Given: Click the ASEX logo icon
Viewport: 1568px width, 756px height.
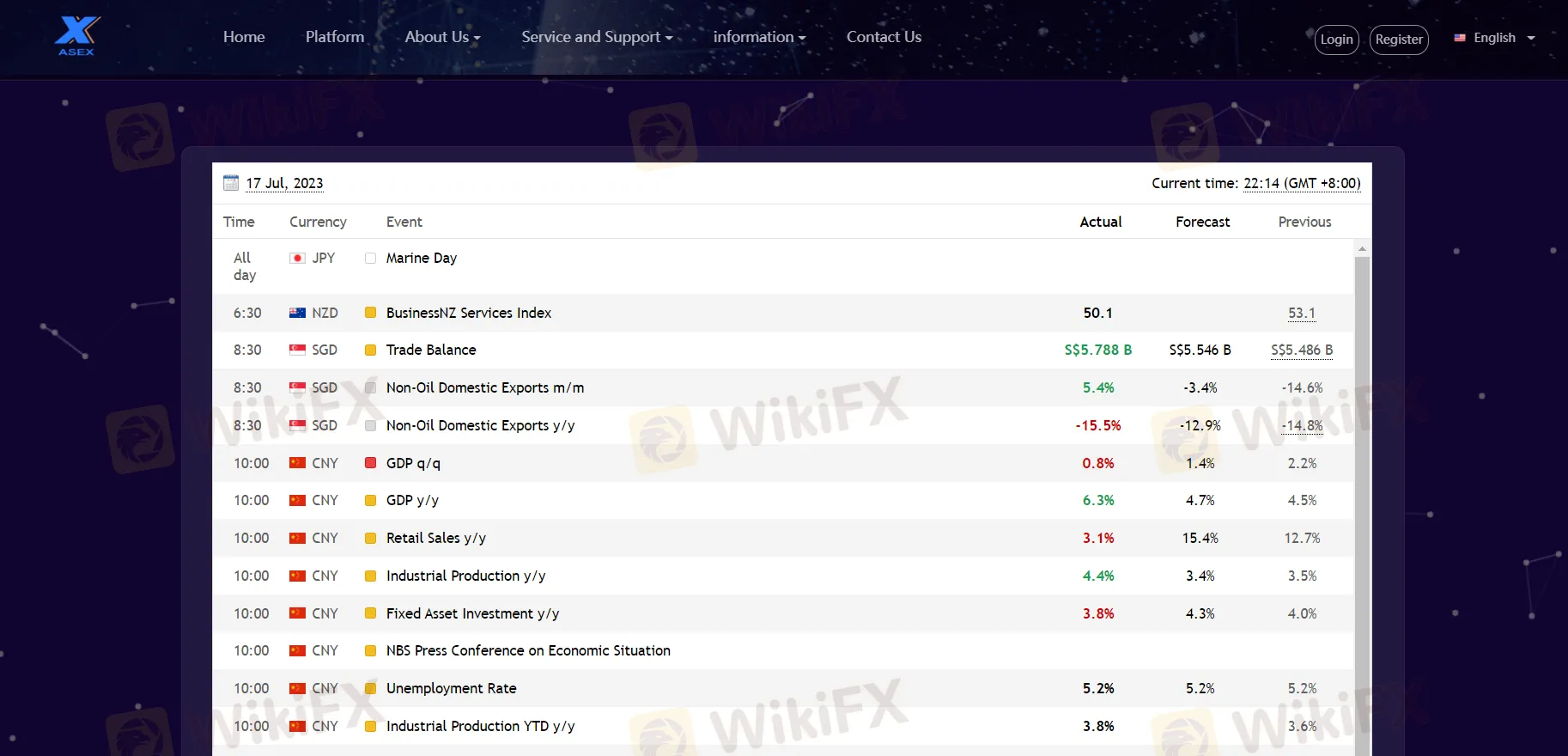Looking at the screenshot, I should click(x=77, y=36).
